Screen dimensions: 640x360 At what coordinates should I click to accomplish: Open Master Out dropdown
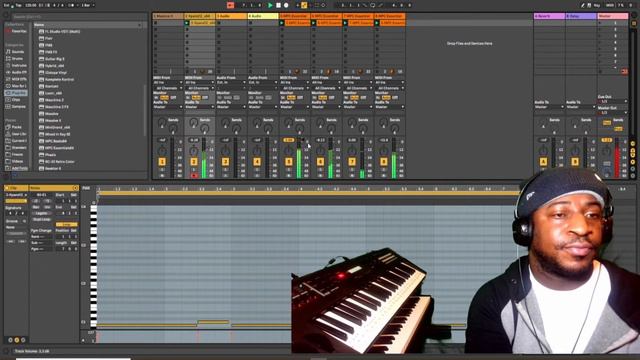point(613,112)
